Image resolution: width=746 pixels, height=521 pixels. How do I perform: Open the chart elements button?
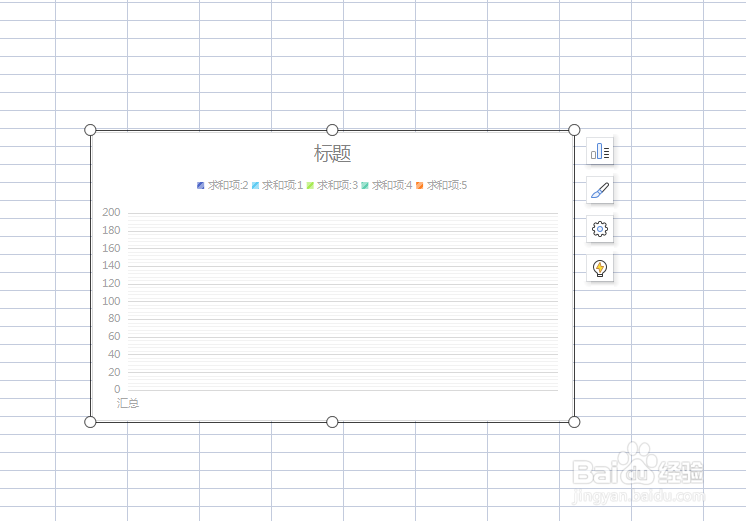coord(599,151)
